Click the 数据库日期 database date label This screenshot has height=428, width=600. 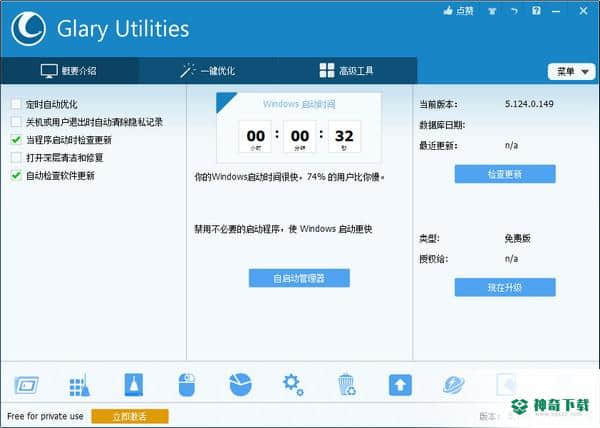click(442, 125)
